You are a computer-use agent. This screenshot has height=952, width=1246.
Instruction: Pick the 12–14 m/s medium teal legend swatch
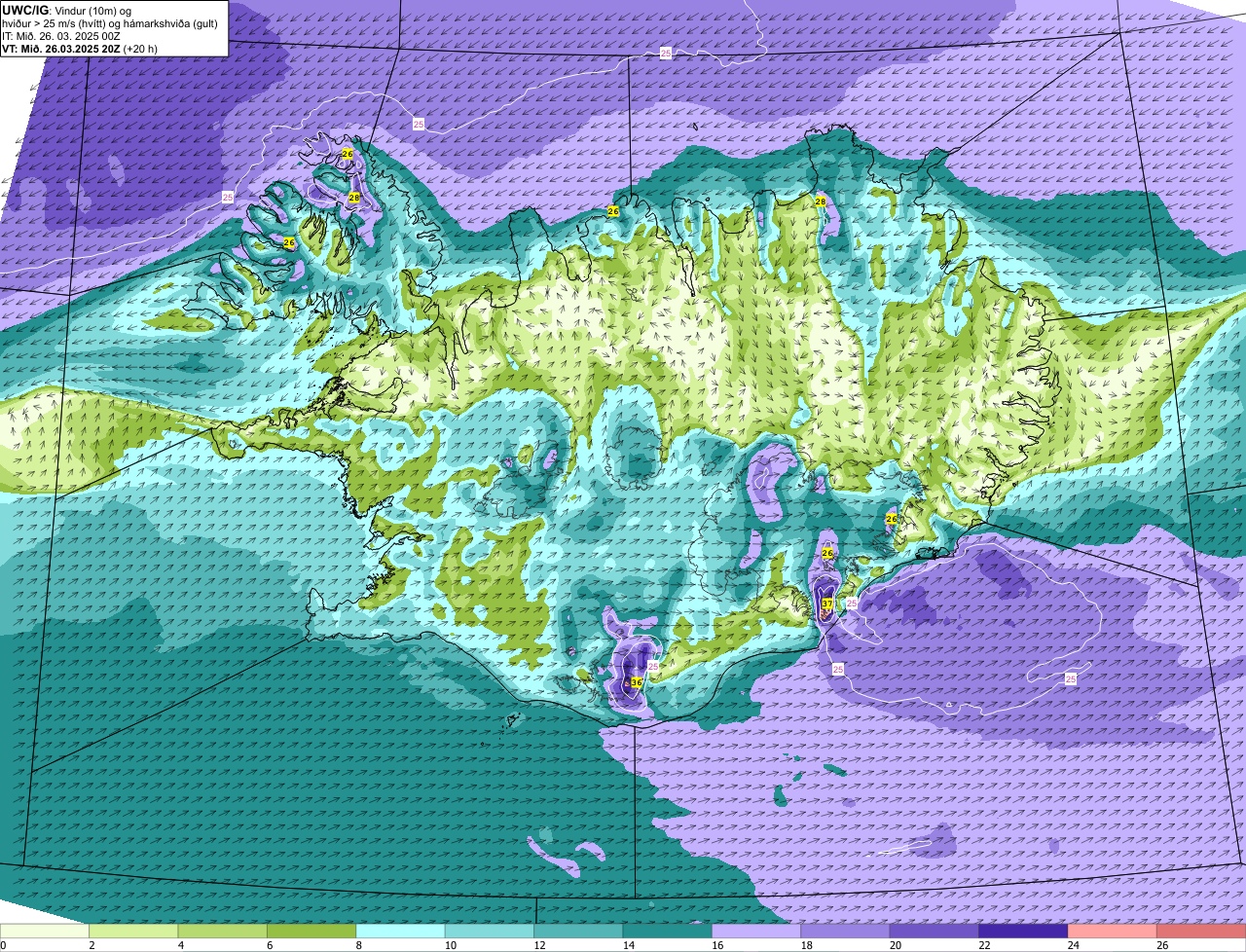tap(578, 932)
